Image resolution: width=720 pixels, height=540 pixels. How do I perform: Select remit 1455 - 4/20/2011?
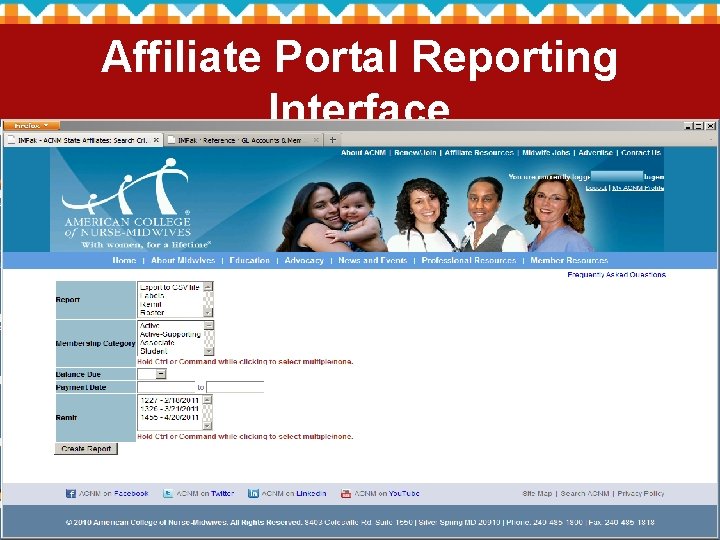(x=169, y=417)
